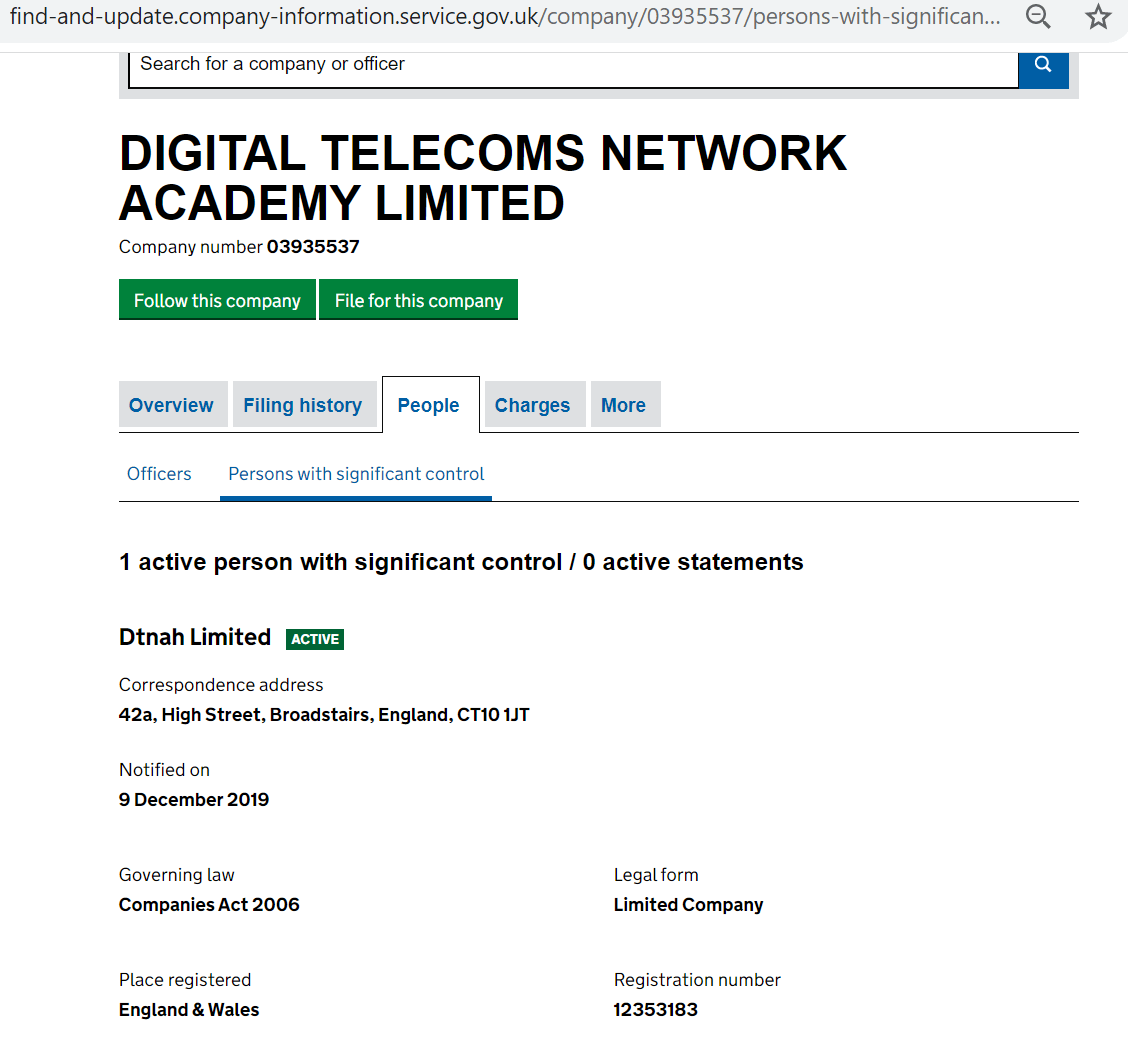Open the Overview tab
This screenshot has width=1128, height=1054.
click(171, 405)
